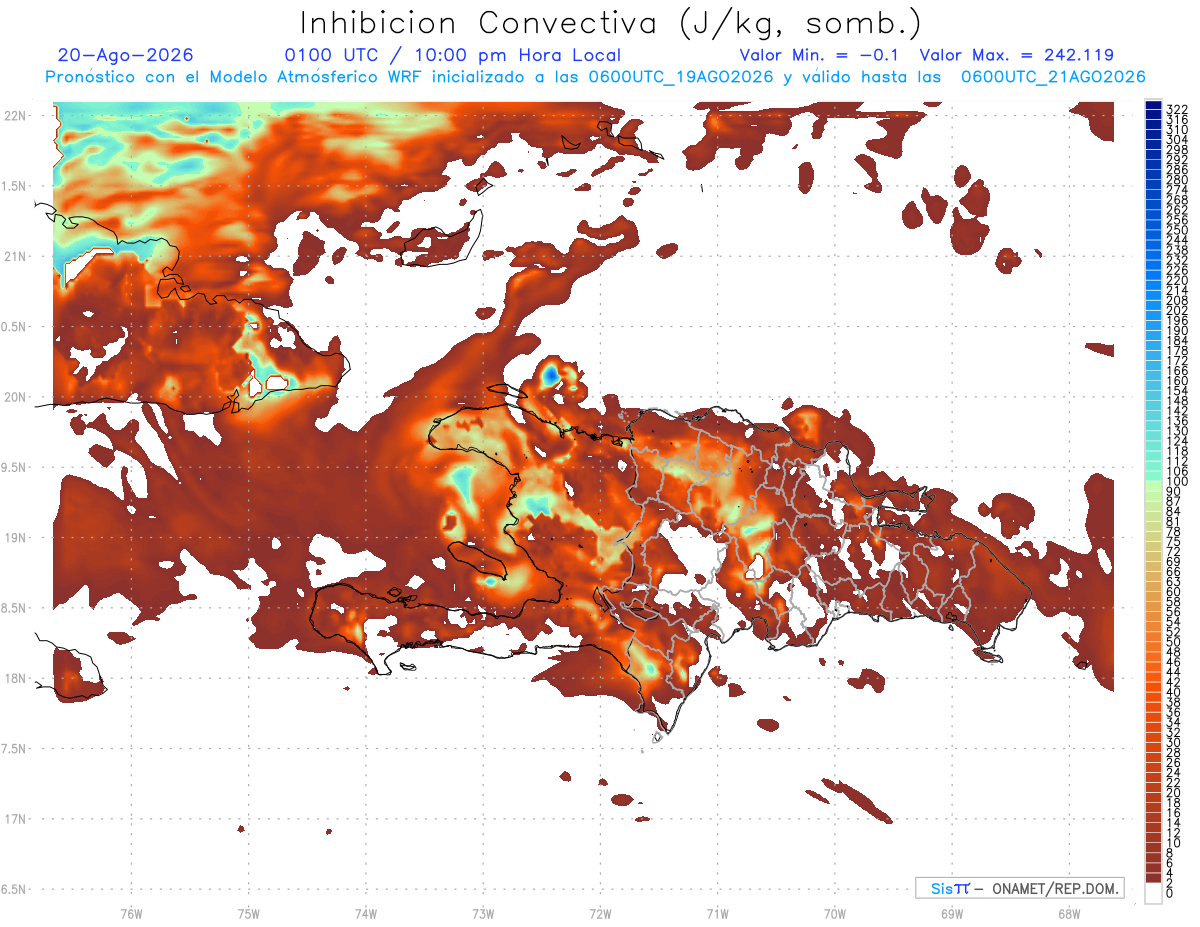Click the '69W' longitude label
The height and width of the screenshot is (927, 1200).
pos(951,912)
